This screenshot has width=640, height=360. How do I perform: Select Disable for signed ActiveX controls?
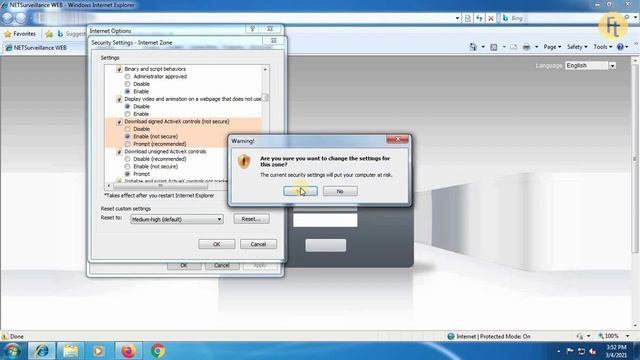127,129
